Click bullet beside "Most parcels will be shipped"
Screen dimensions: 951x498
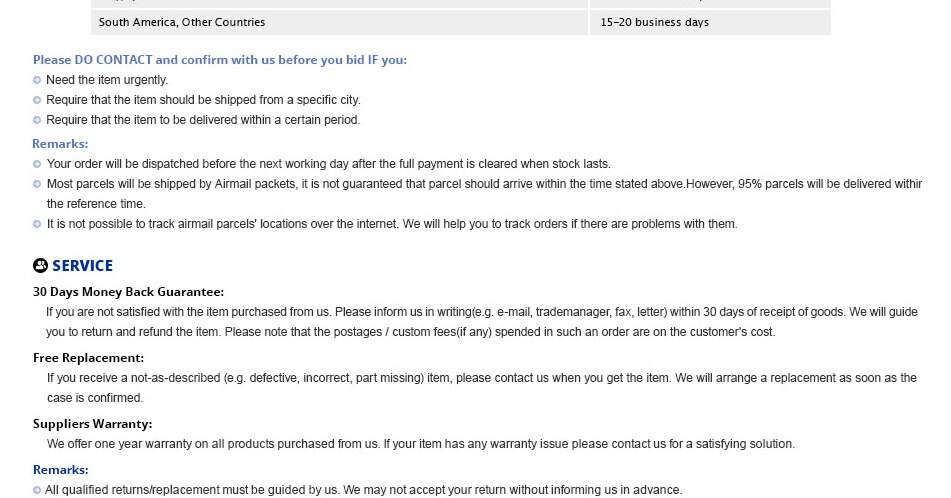37,184
